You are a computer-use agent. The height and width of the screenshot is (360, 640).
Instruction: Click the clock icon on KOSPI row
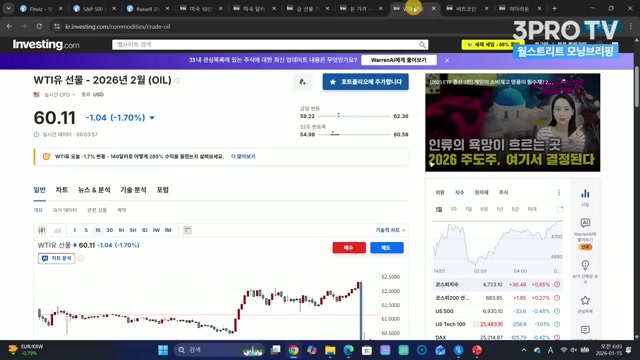557,284
